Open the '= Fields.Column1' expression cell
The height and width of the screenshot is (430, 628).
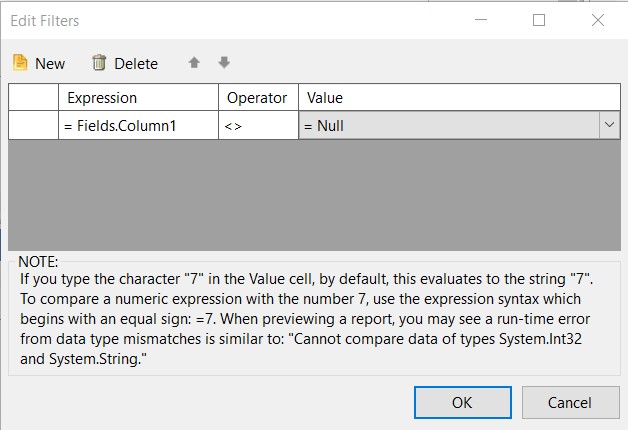138,126
